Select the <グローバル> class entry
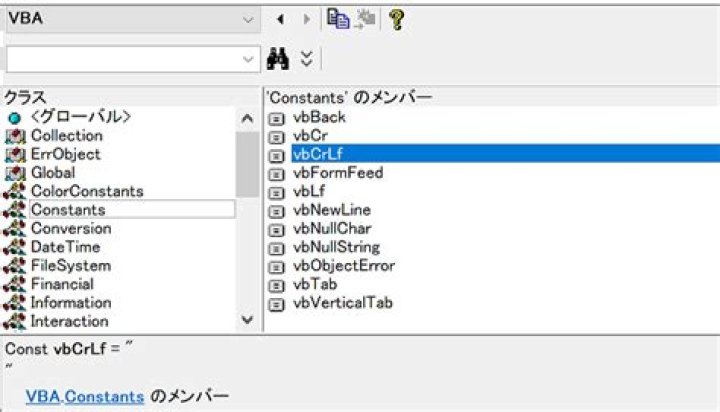Viewport: 720px width, 412px height. (80, 117)
